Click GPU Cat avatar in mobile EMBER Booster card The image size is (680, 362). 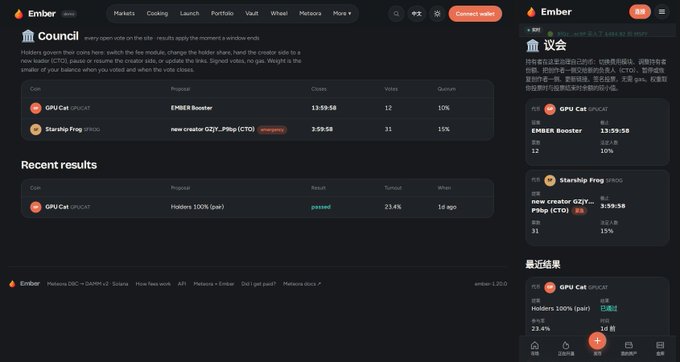(550, 109)
